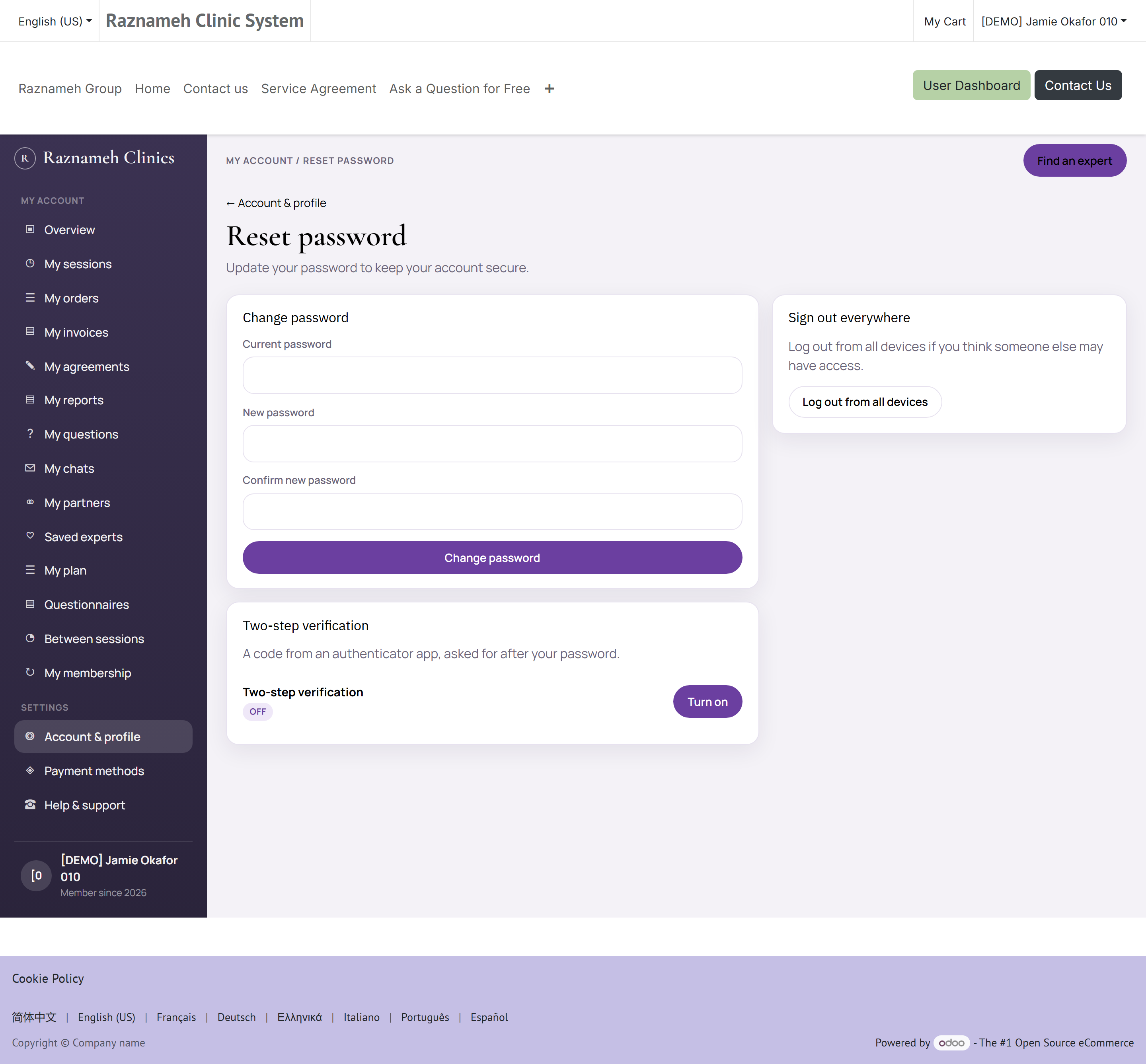The width and height of the screenshot is (1146, 1064).
Task: Click the My invoices icon
Action: [30, 331]
